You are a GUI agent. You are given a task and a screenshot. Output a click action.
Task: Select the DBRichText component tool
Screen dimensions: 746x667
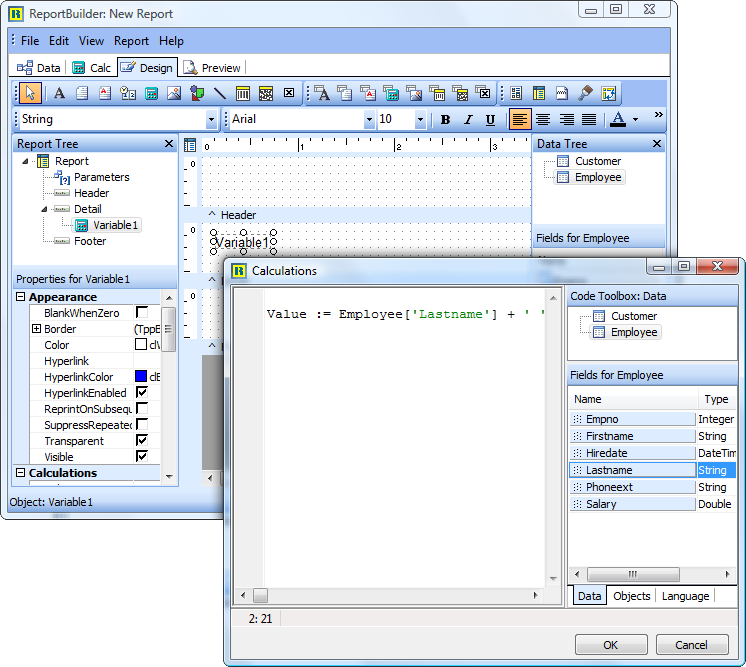point(368,93)
